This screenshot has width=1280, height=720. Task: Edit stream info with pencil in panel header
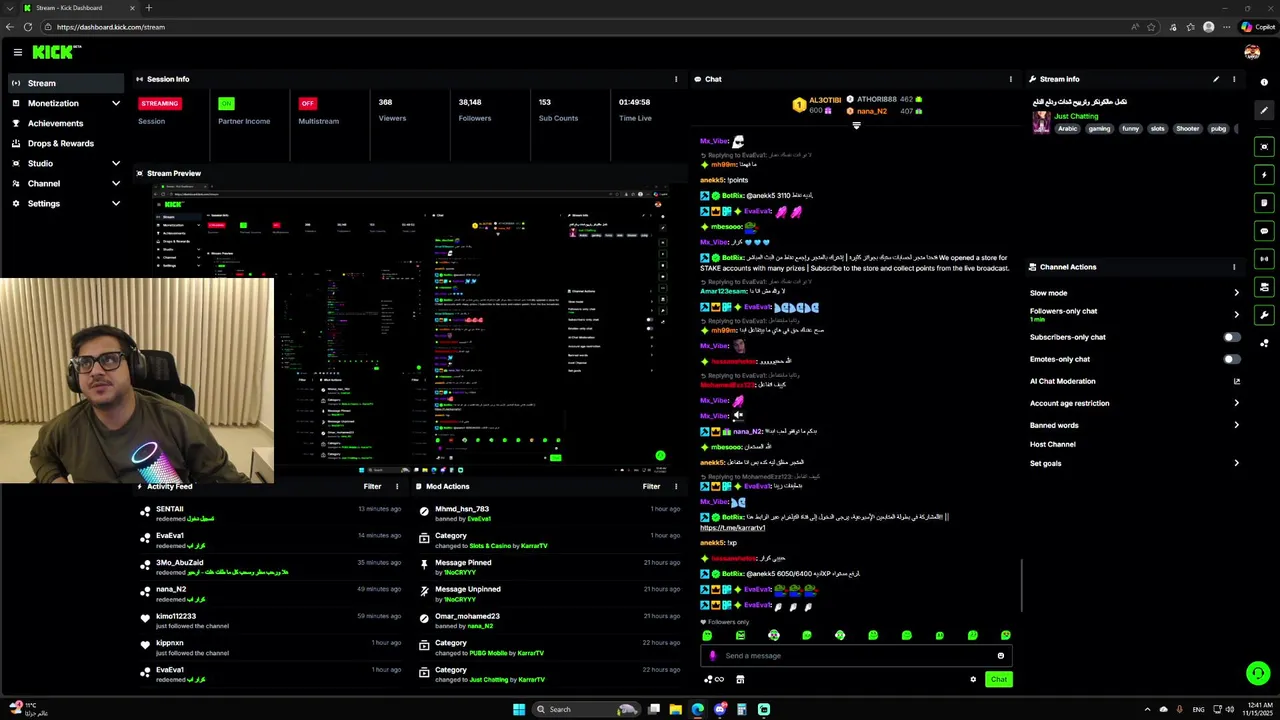click(1216, 79)
